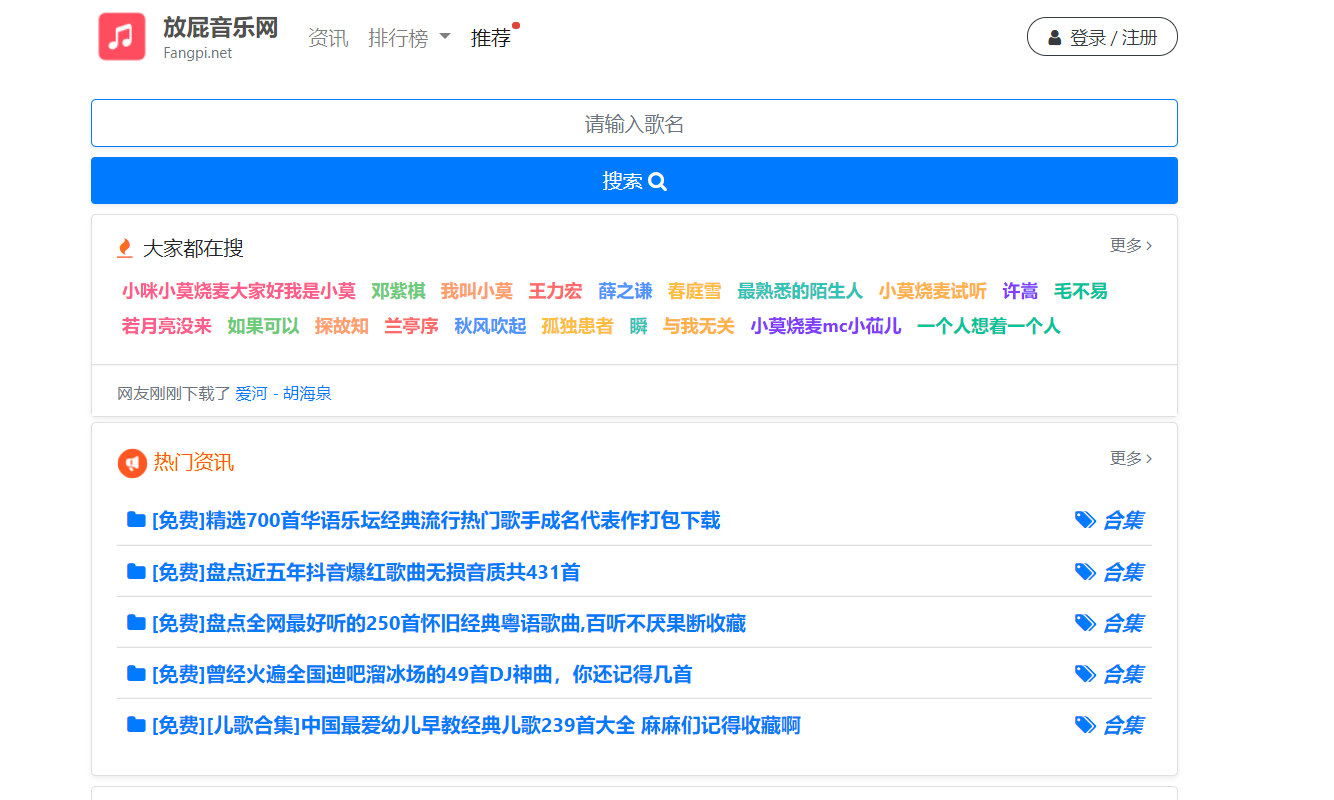Select the 邓紫棋 trending search tag
Screen dimensions: 1334x800
point(398,292)
